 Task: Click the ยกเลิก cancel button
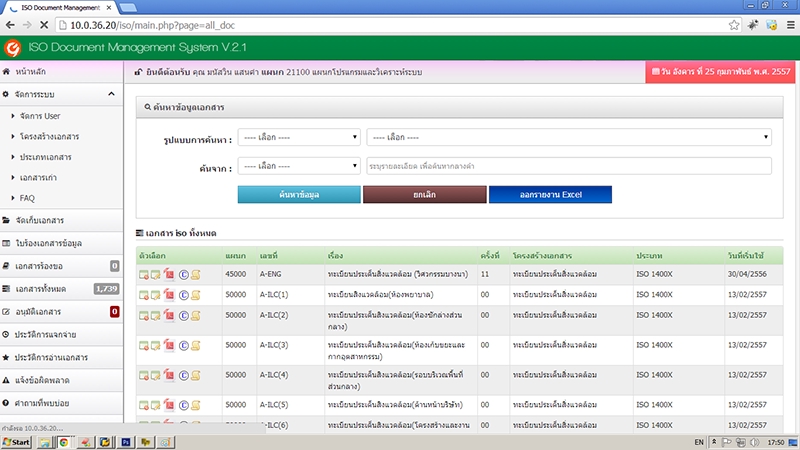pos(424,194)
